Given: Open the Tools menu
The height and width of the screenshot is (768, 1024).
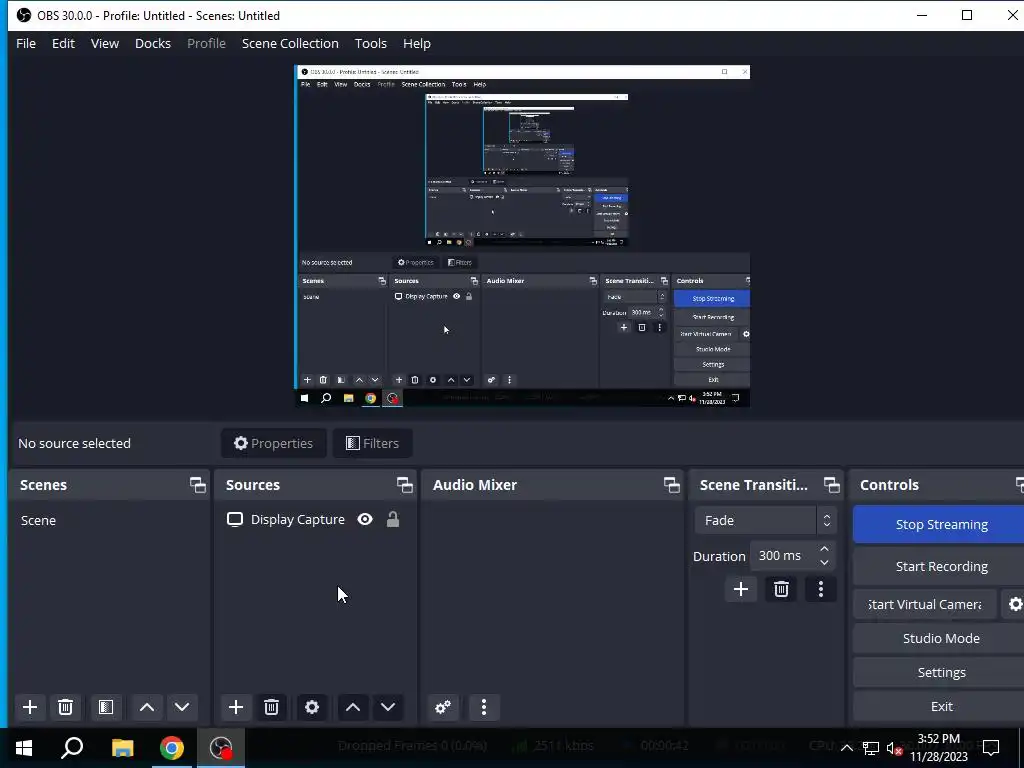Looking at the screenshot, I should pos(371,44).
